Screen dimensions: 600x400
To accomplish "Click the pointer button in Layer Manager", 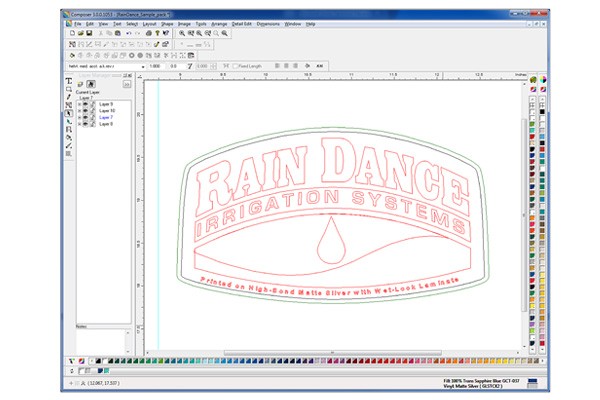I will (91, 84).
